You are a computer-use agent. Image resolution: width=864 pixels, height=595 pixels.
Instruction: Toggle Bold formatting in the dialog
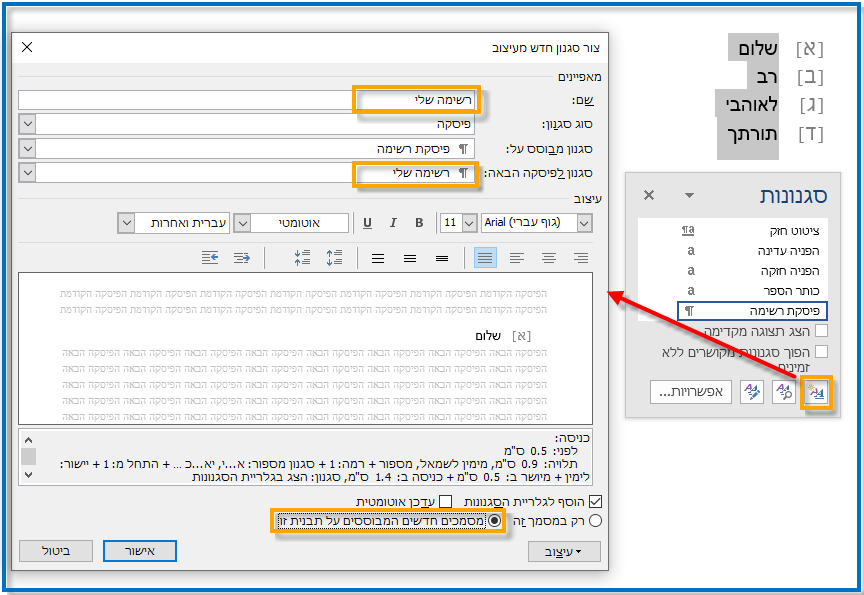pos(419,223)
